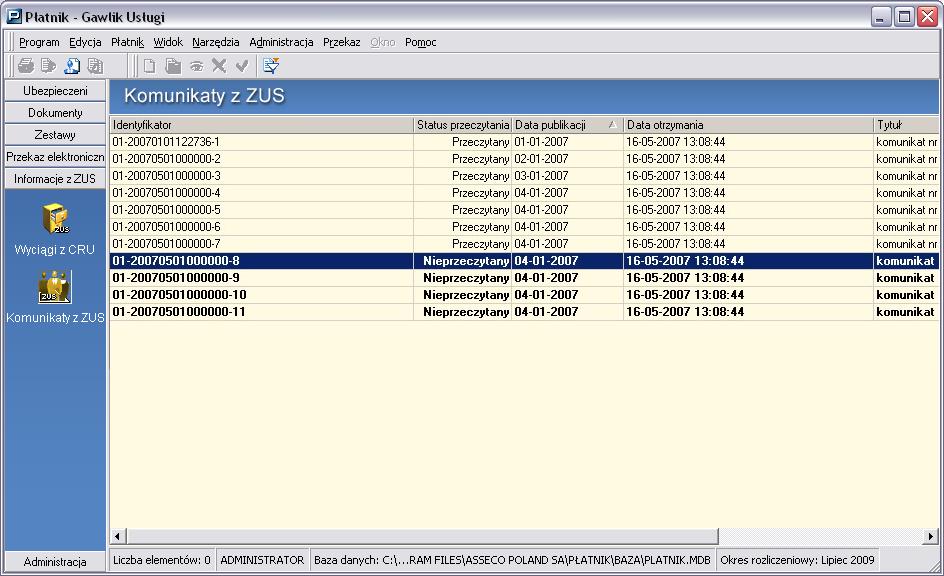Open the Widok menu

168,42
